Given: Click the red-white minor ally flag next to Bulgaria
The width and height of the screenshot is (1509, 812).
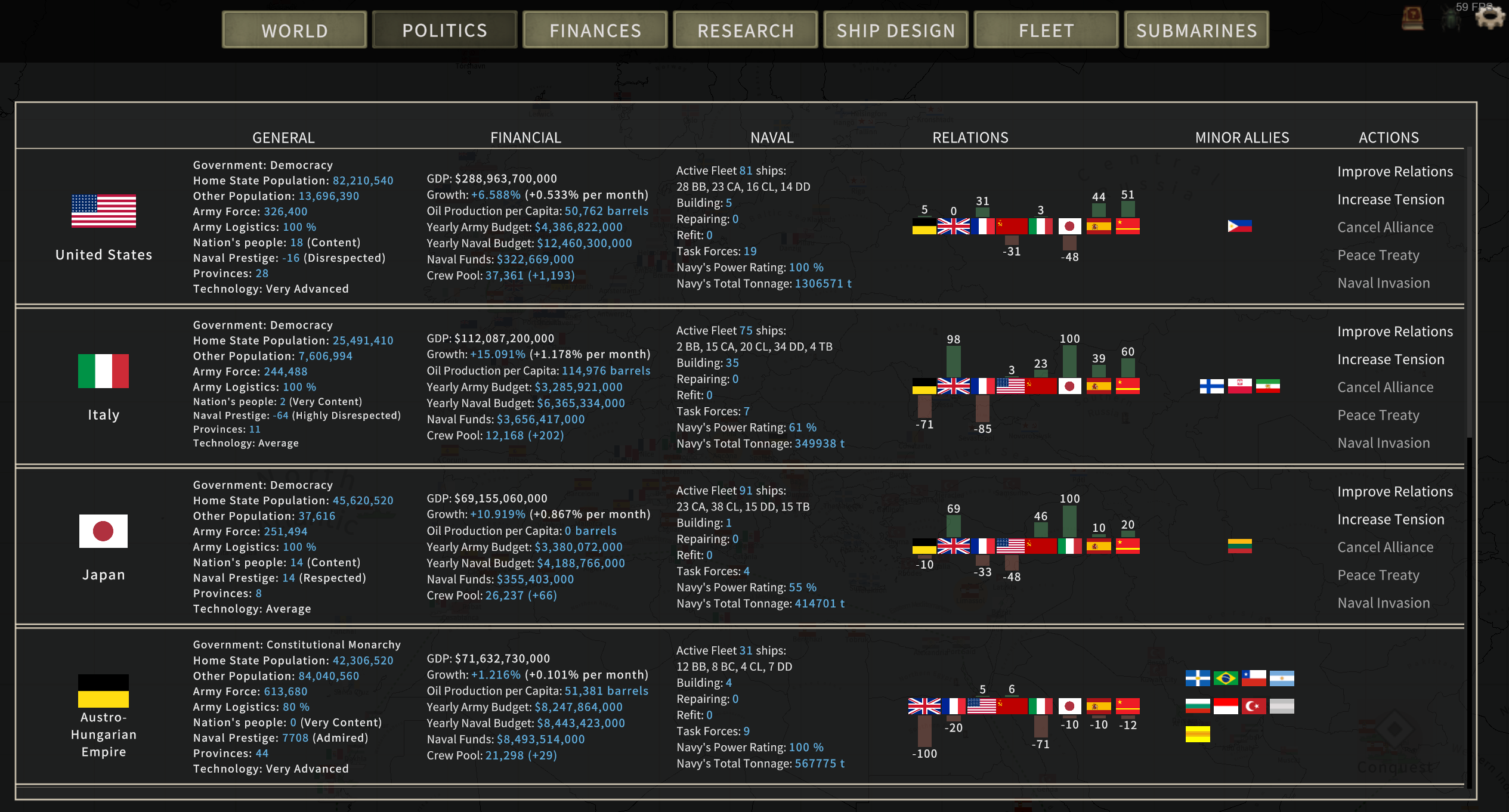Looking at the screenshot, I should [1226, 706].
